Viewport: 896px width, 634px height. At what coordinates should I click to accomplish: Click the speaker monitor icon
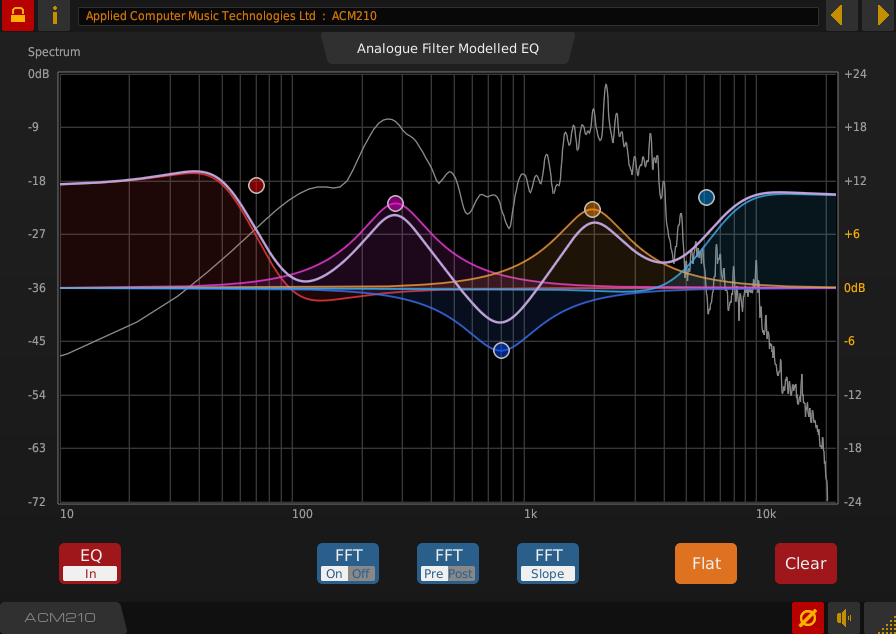[x=844, y=618]
